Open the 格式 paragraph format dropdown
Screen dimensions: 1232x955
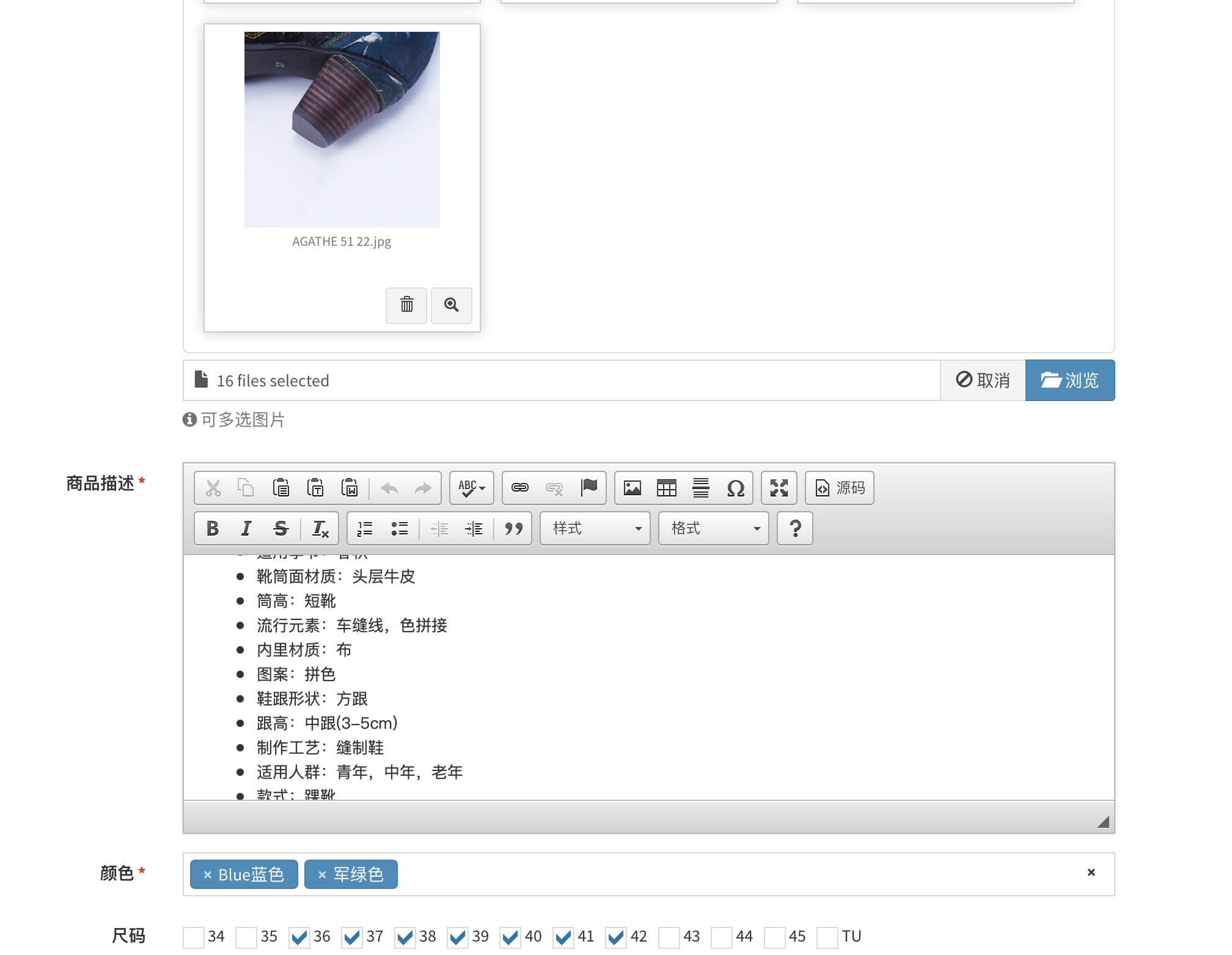[x=713, y=528]
